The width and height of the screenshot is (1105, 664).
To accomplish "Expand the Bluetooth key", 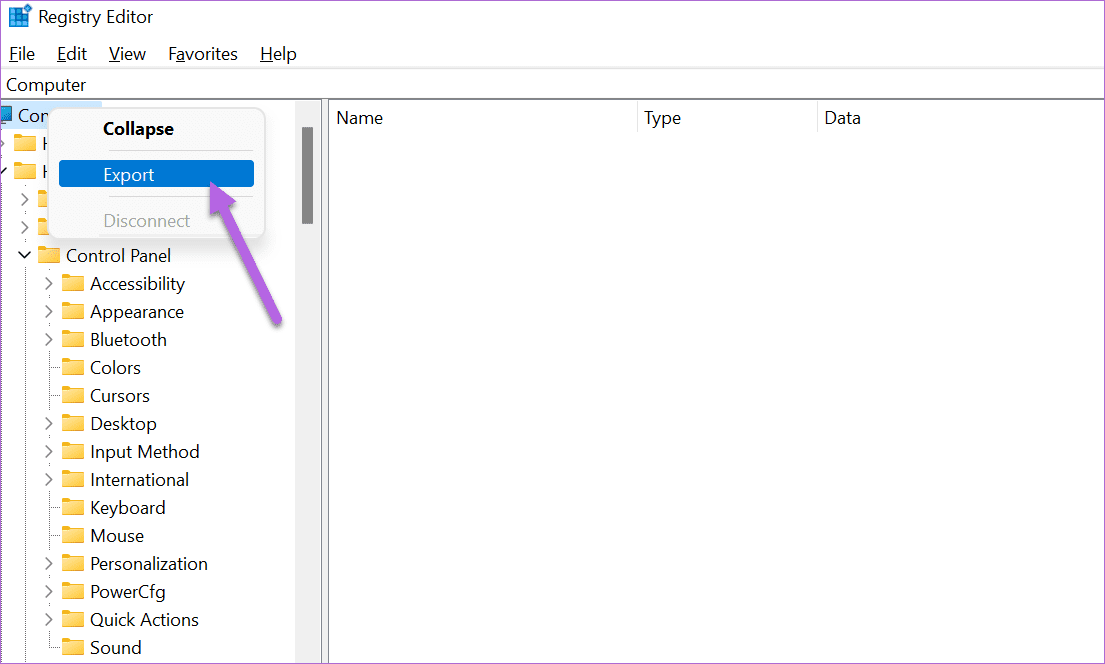I will click(x=49, y=340).
